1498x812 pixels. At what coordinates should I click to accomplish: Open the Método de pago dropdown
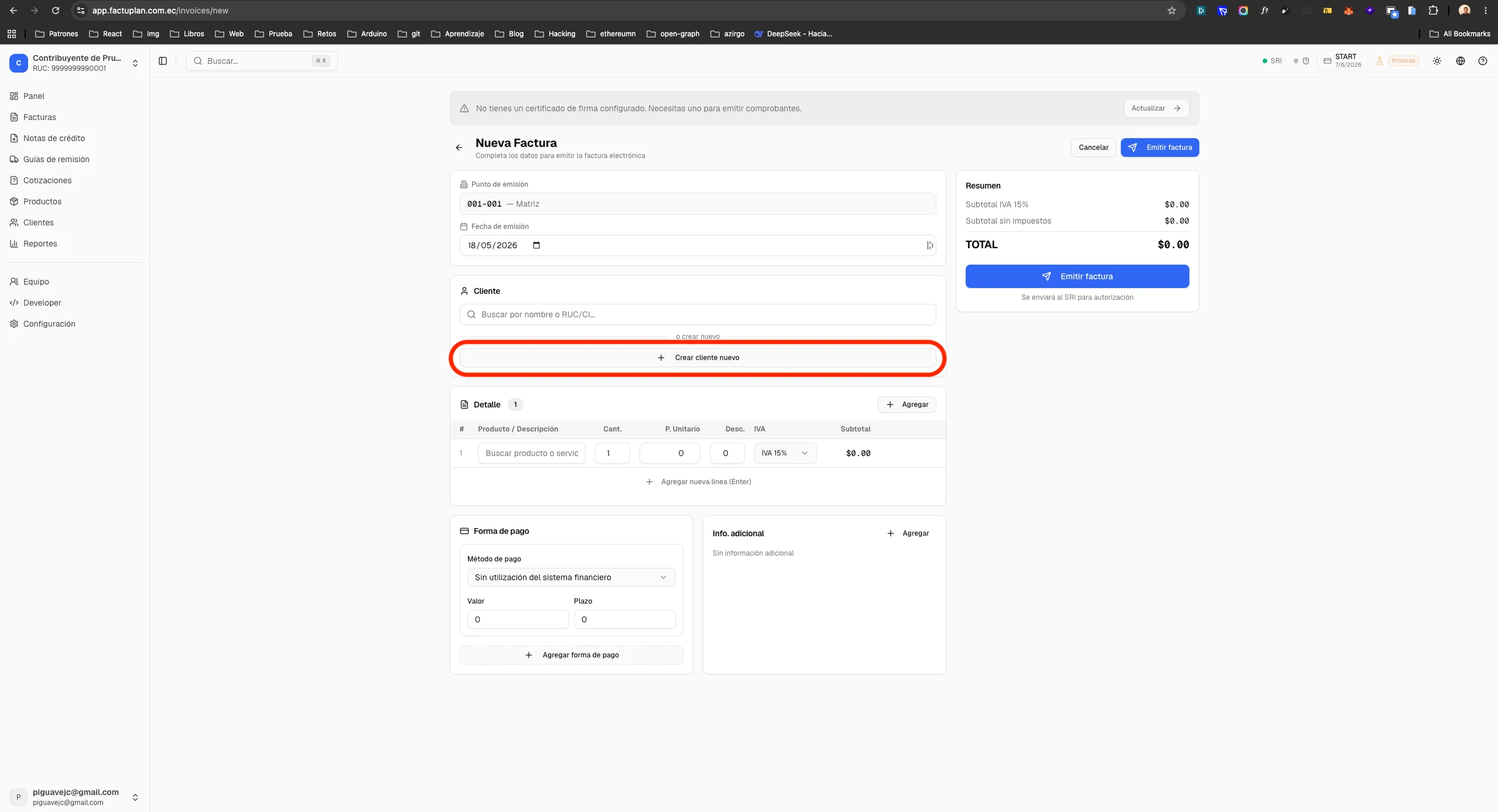(571, 577)
